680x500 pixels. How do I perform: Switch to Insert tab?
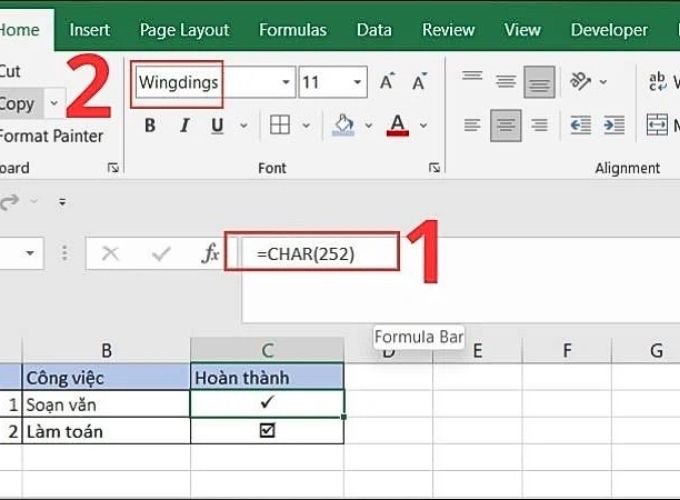[x=90, y=30]
